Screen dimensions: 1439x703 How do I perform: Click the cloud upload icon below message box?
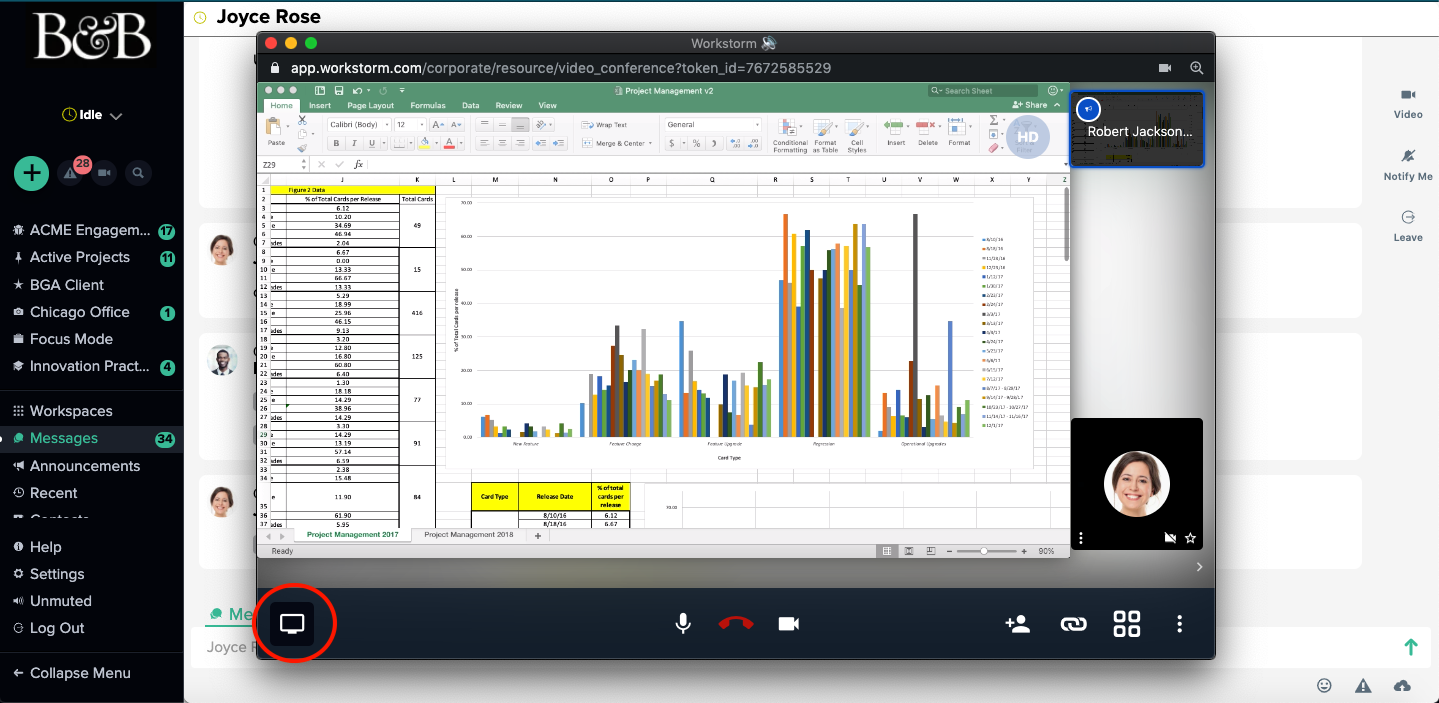1402,685
